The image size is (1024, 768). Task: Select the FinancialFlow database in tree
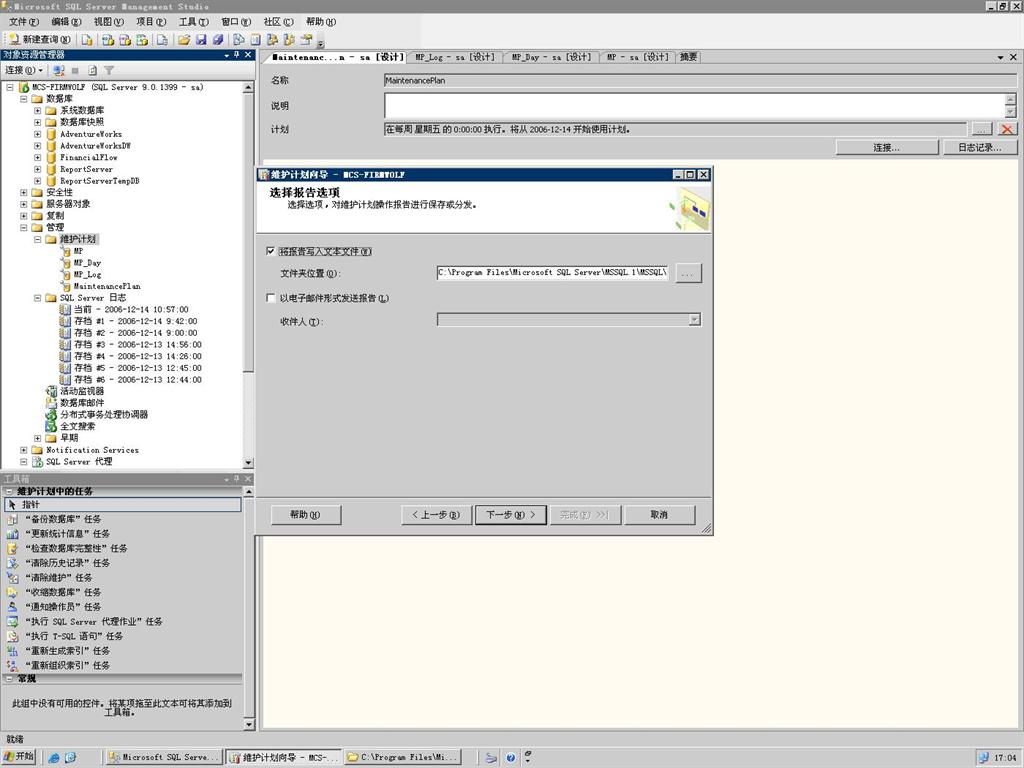point(89,157)
